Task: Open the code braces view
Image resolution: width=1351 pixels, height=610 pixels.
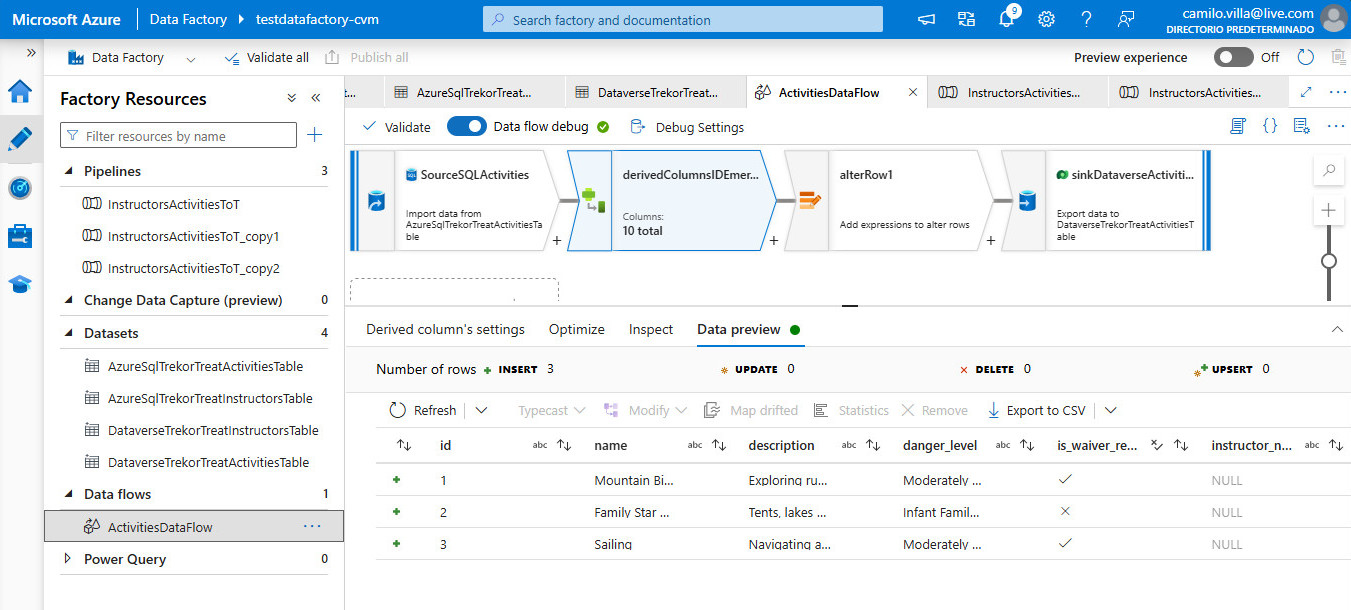Action: [x=1270, y=126]
